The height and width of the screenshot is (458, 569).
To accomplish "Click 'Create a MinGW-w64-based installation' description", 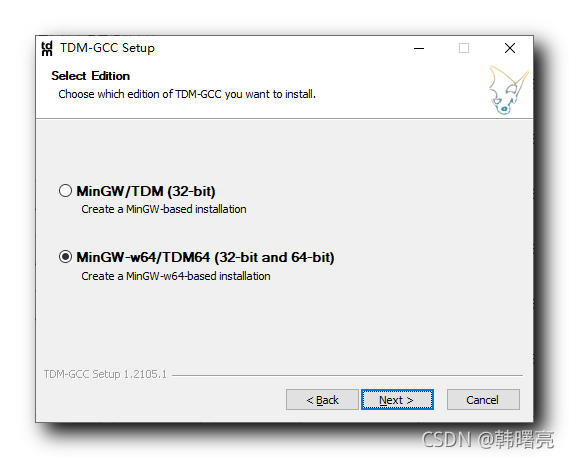I will (176, 276).
